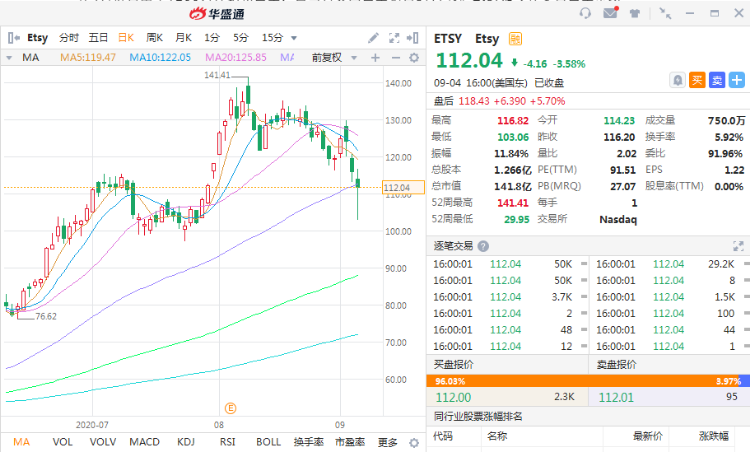This screenshot has width=750, height=452.
Task: Zoom in chart with plus icon
Action: [x=375, y=58]
